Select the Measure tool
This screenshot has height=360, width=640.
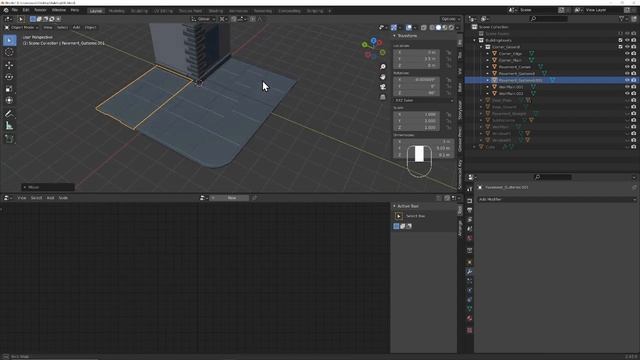(9, 126)
